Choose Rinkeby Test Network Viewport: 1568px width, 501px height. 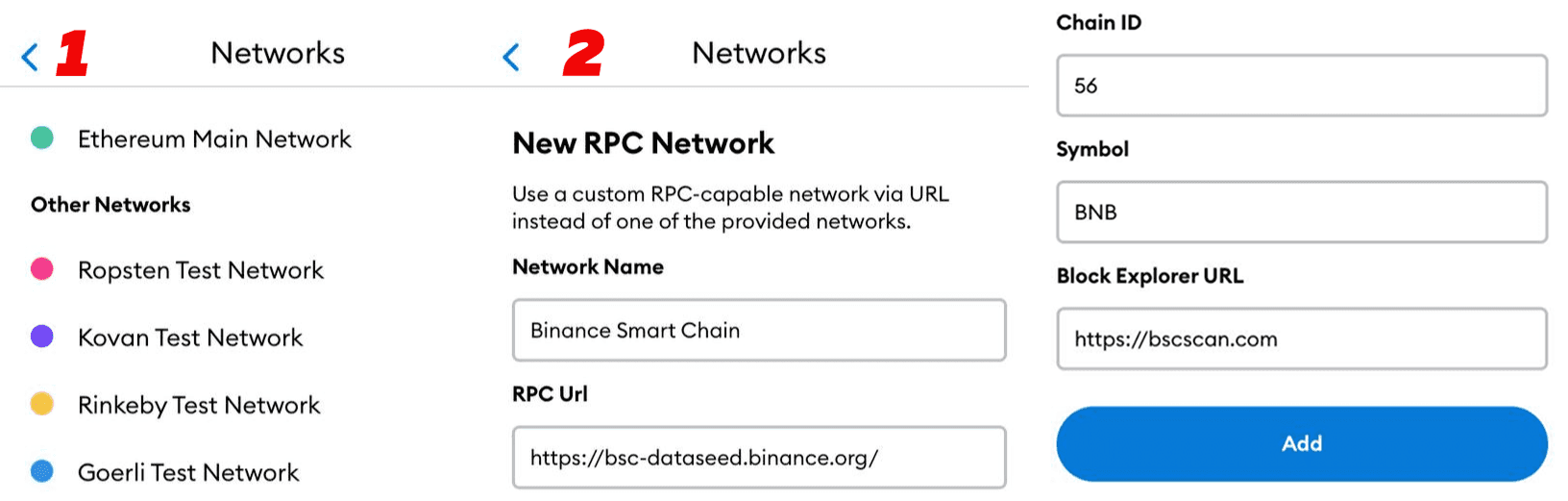coord(199,405)
